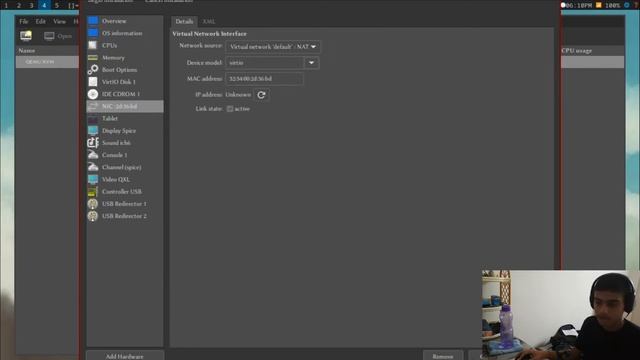Click the Device model virtio text field
The image size is (640, 360).
coord(265,63)
